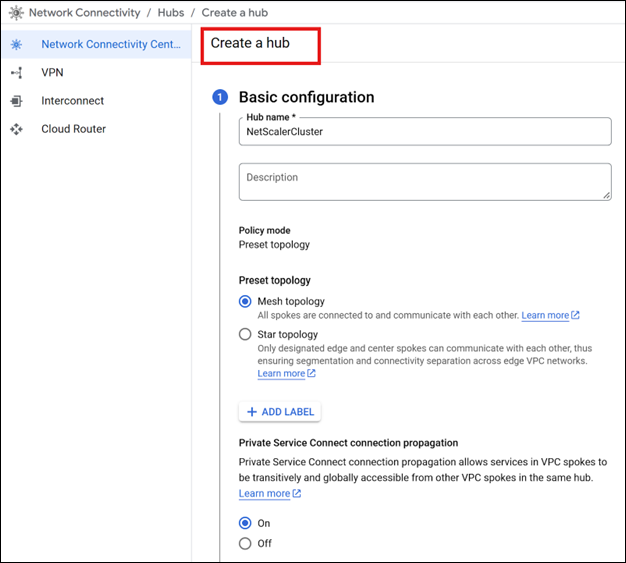Screen dimensions: 626x563
Task: Open the Interconnect menu item
Action: point(72,101)
